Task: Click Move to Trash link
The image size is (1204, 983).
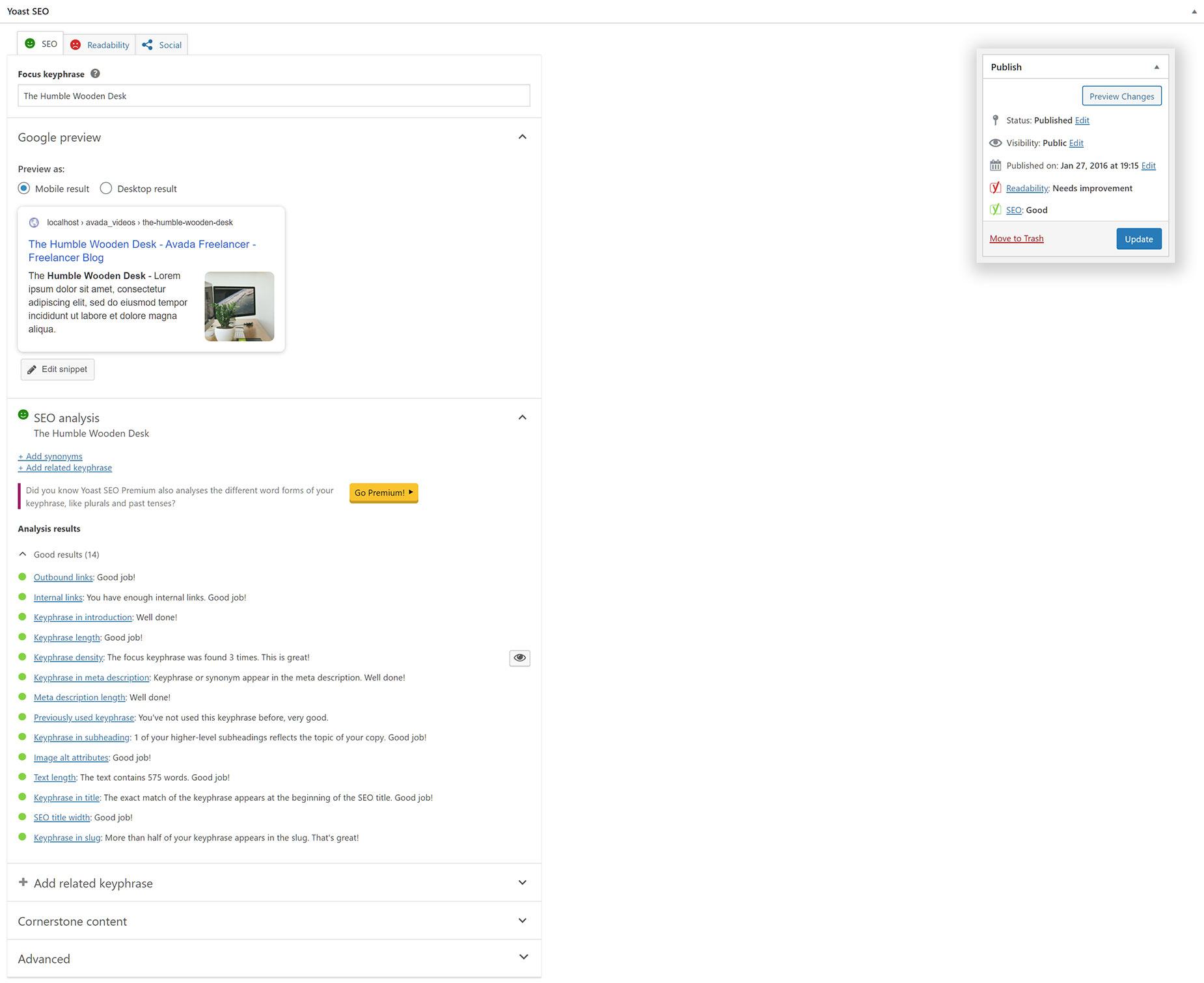Action: pyautogui.click(x=1017, y=239)
